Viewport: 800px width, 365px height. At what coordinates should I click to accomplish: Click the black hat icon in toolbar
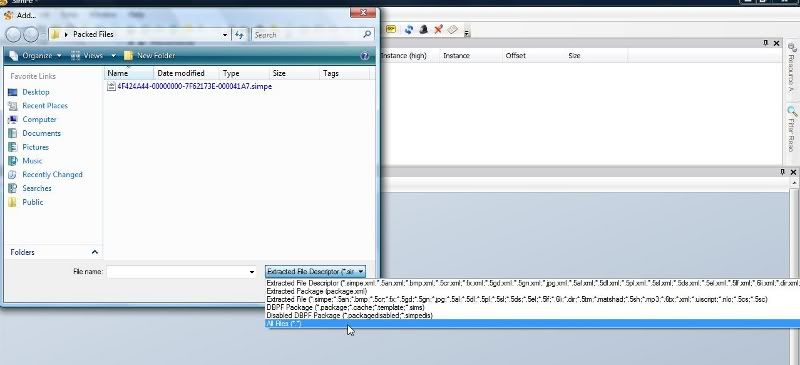coord(423,30)
